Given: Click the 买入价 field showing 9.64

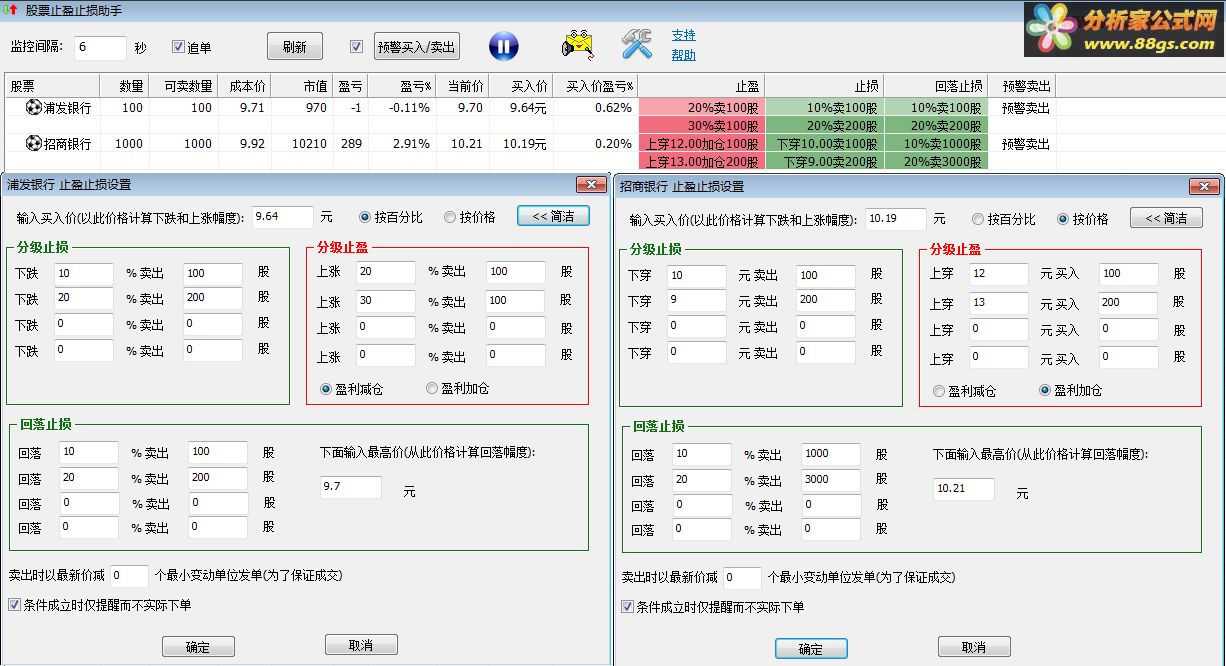Looking at the screenshot, I should point(282,216).
